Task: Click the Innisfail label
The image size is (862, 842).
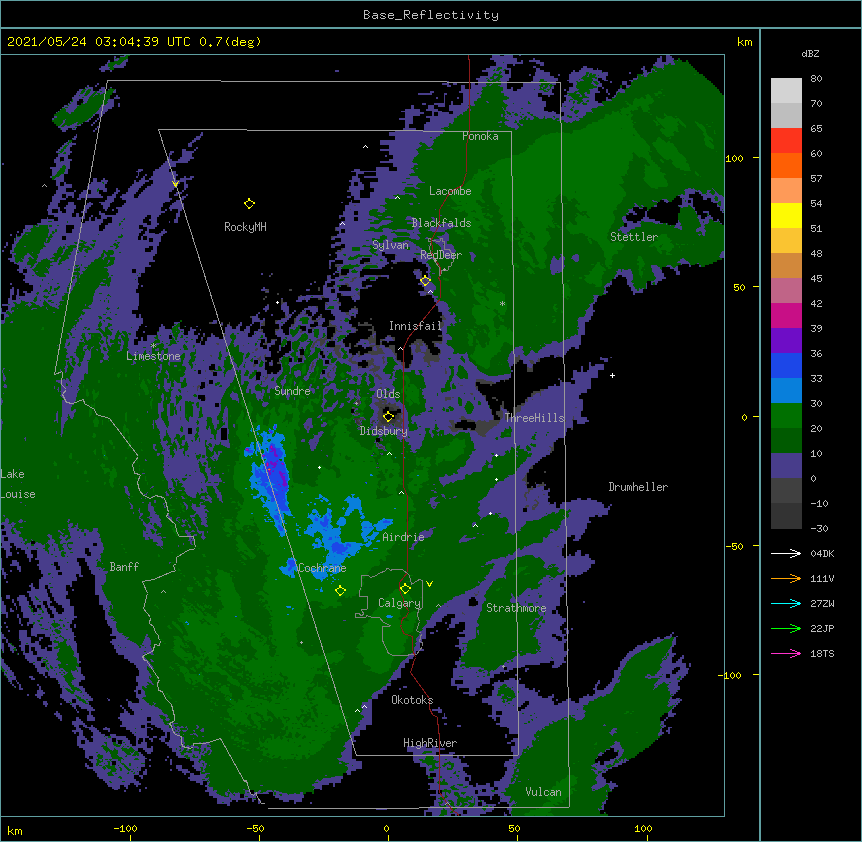Action: click(415, 326)
